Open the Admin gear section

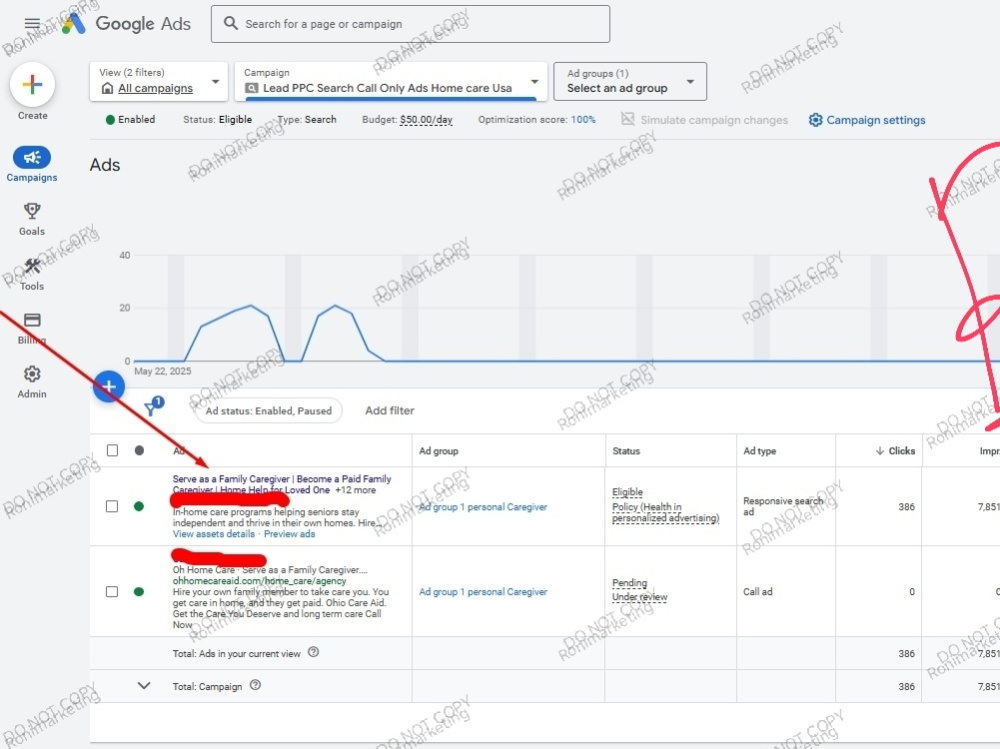[32, 374]
